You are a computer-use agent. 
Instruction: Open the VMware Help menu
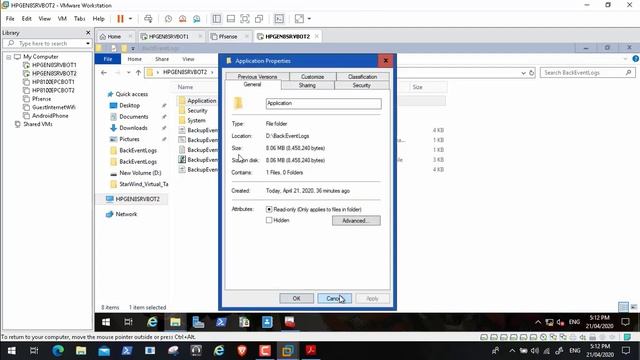click(98, 19)
